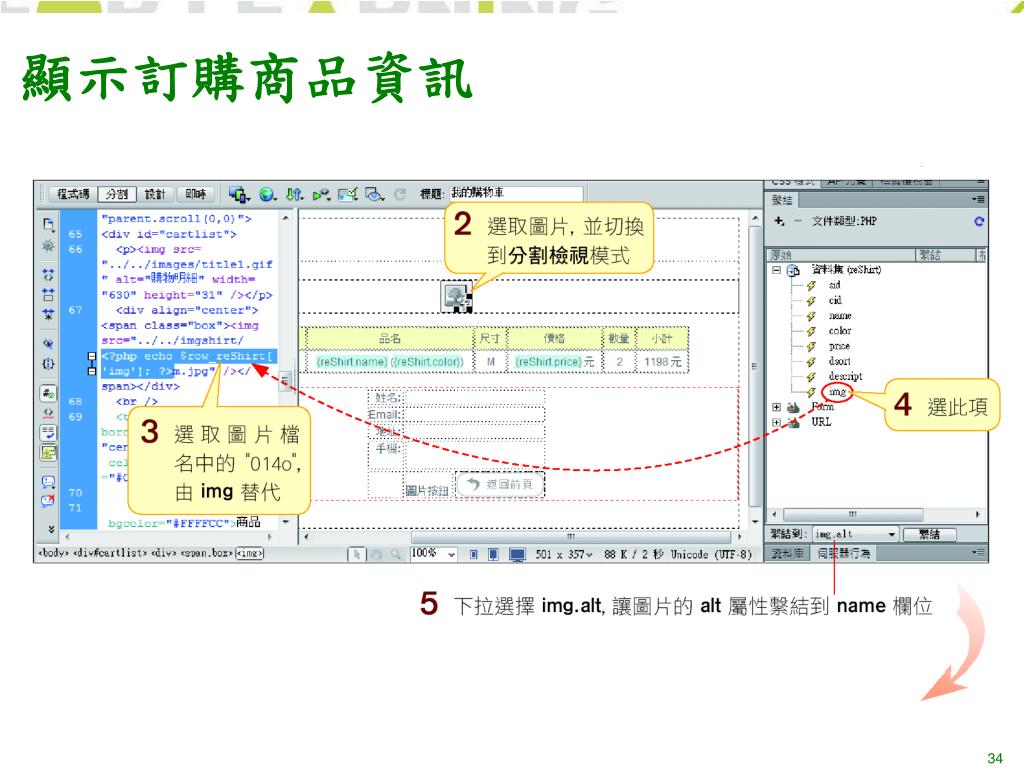Click the W3C validation icon
Viewport: 1024px width, 768px height.
(321, 194)
